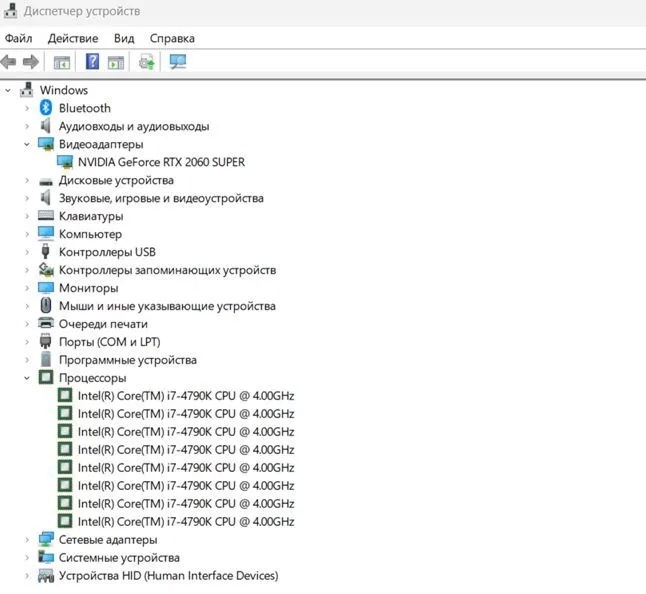Click the Процессоры category icon
This screenshot has height=594, width=646.
[x=46, y=378]
